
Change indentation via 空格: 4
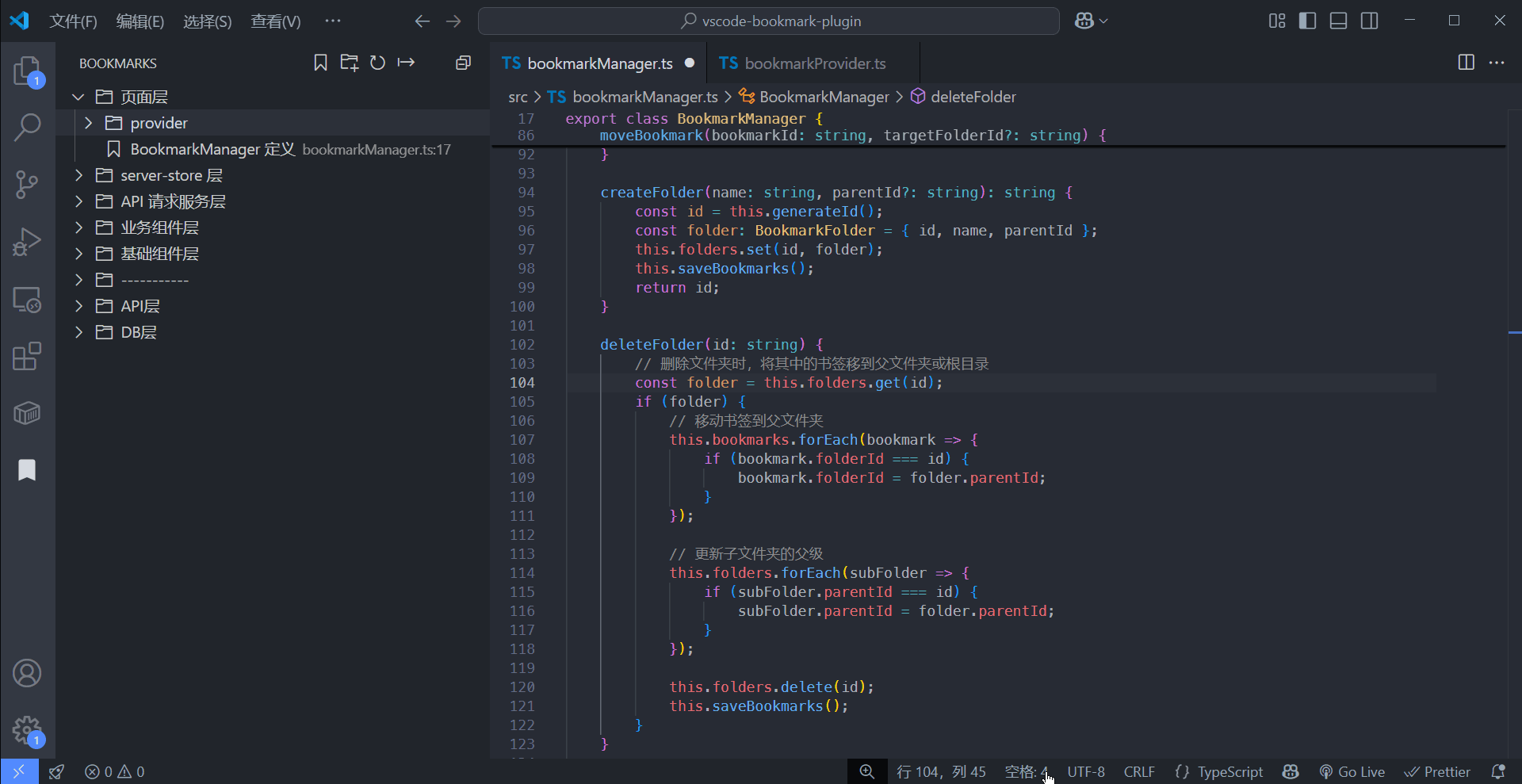(1026, 771)
